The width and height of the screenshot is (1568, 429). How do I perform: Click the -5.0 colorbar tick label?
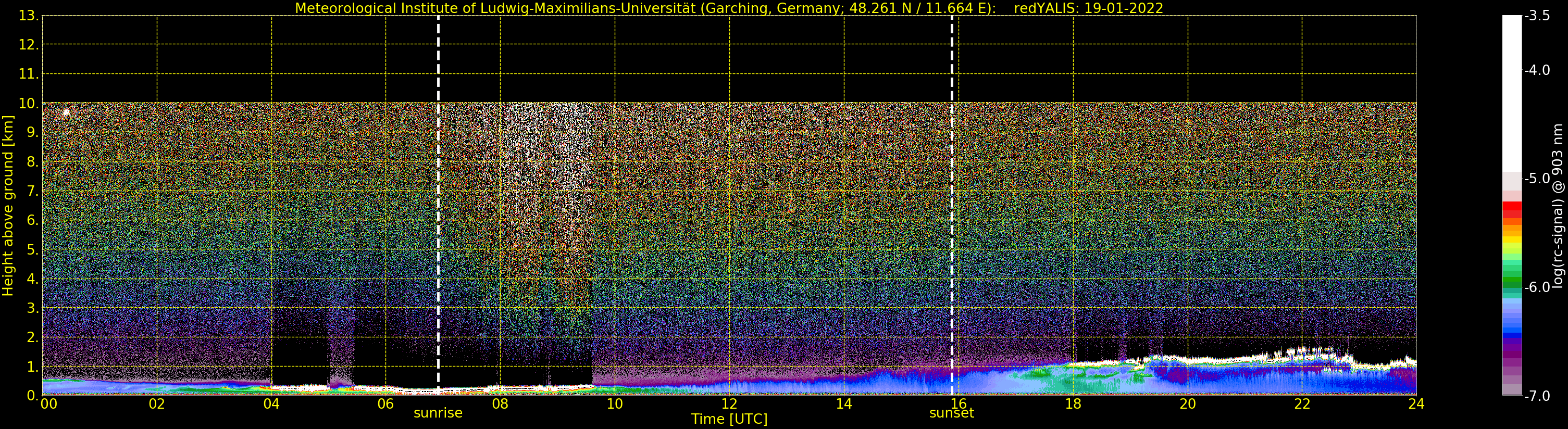point(1537,179)
